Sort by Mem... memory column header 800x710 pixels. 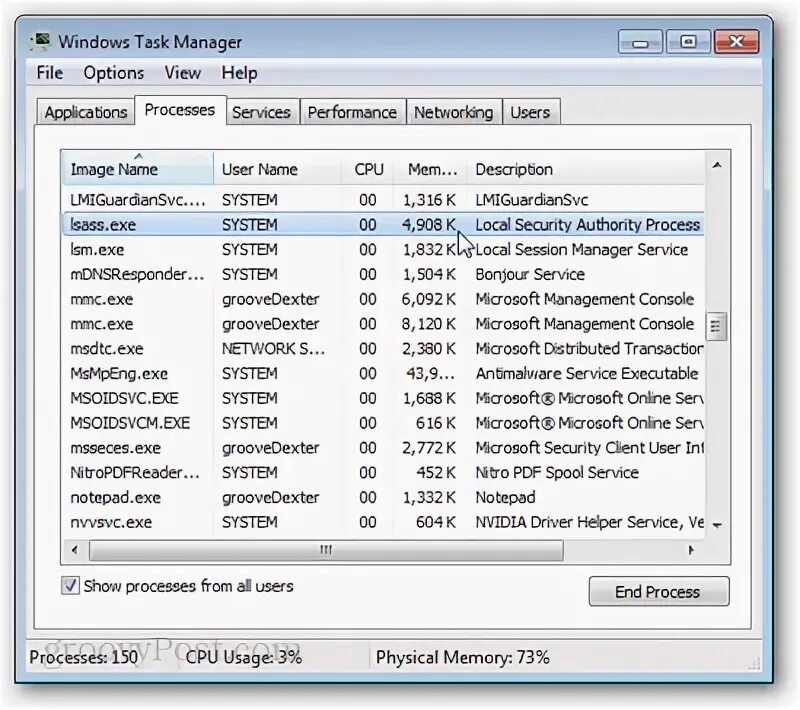point(431,169)
